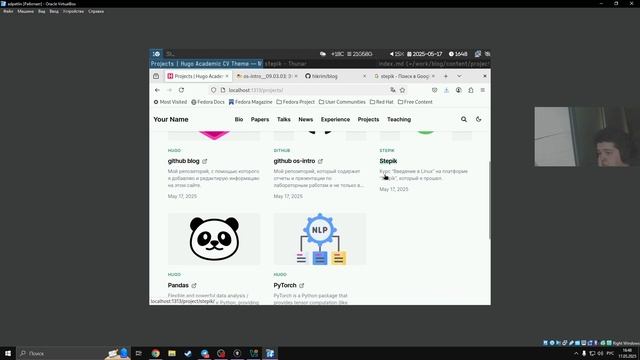Click external link icon beside github blog

coord(205,161)
